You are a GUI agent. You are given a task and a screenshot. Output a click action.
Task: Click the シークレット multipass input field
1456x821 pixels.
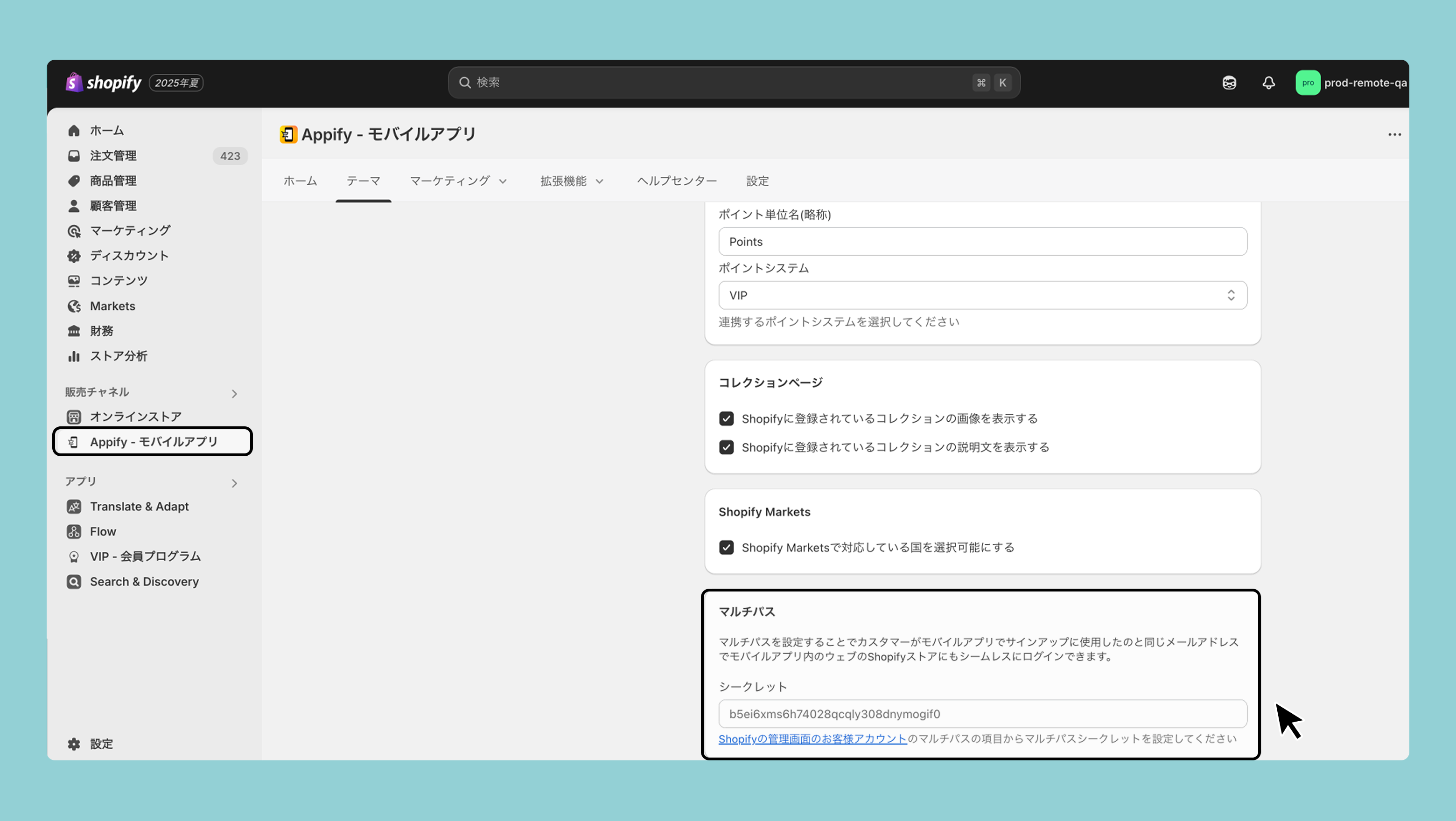[x=982, y=714]
